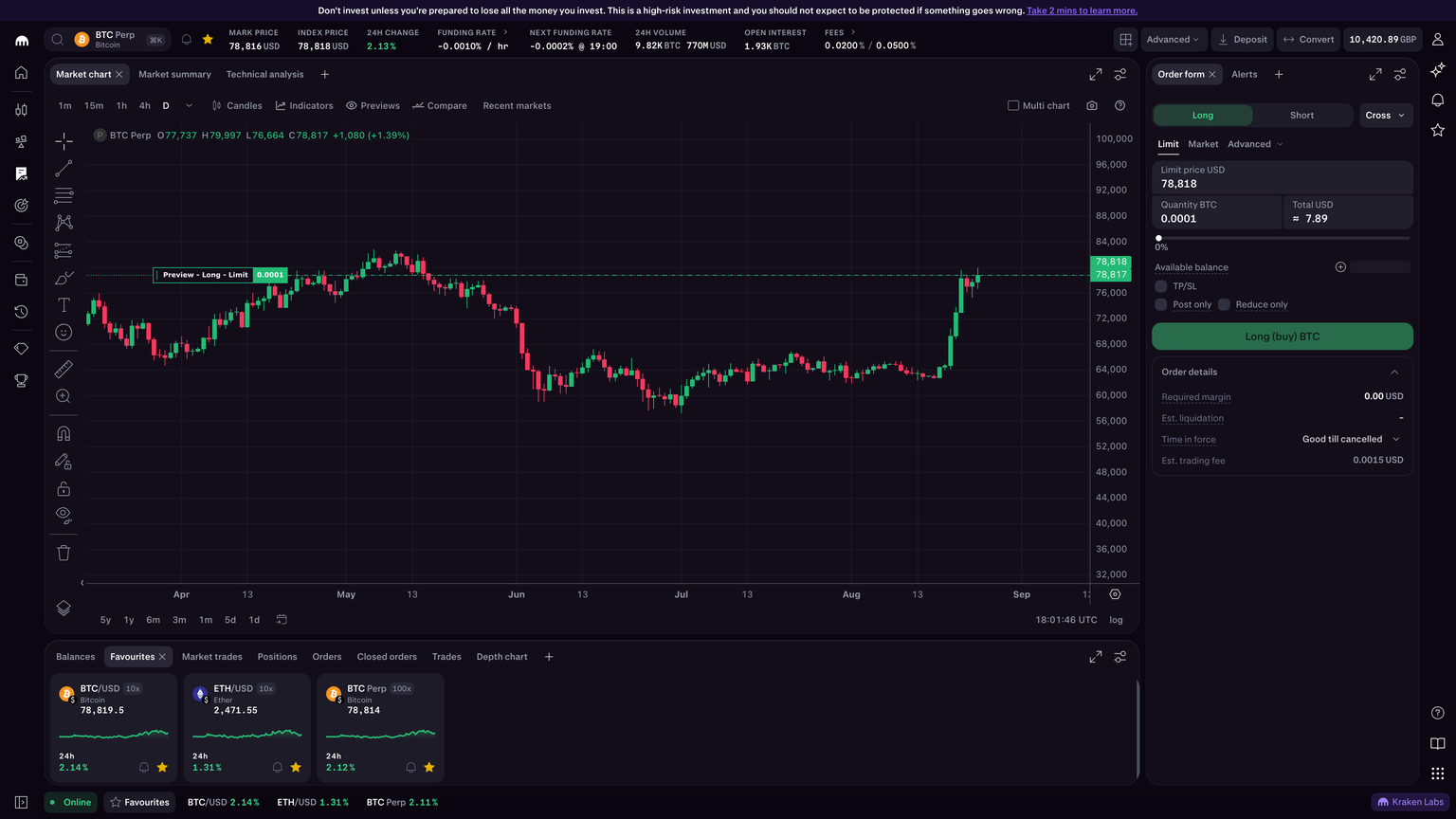
Task: Open the layout grid icon in the top bar
Action: coord(1125,39)
